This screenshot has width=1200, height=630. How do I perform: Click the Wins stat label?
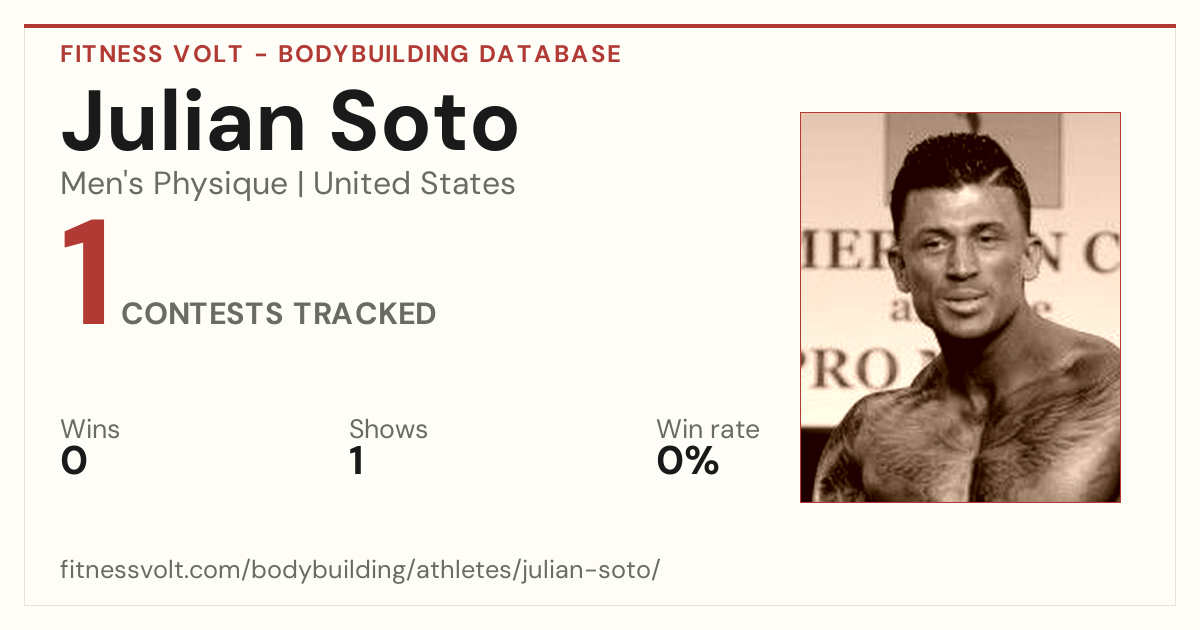click(x=90, y=429)
